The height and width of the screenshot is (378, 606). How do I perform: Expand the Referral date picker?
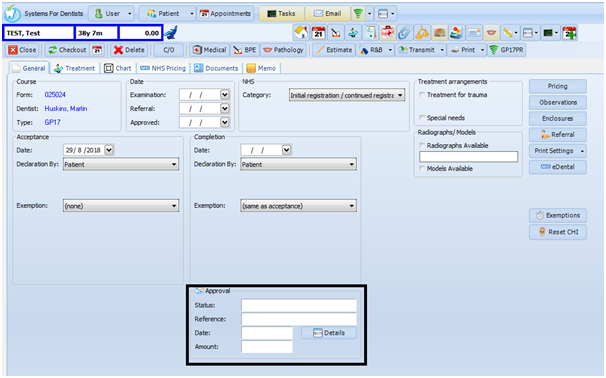coord(225,109)
